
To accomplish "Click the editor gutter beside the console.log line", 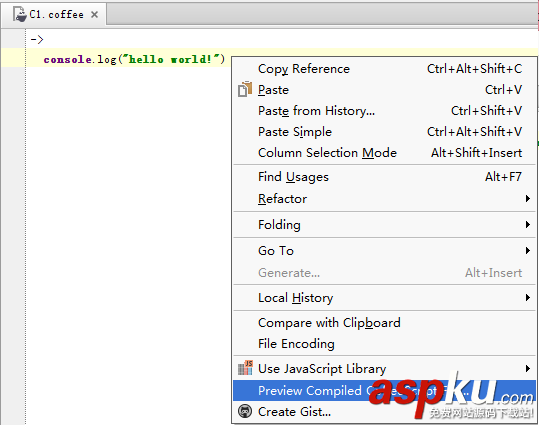I will point(13,59).
